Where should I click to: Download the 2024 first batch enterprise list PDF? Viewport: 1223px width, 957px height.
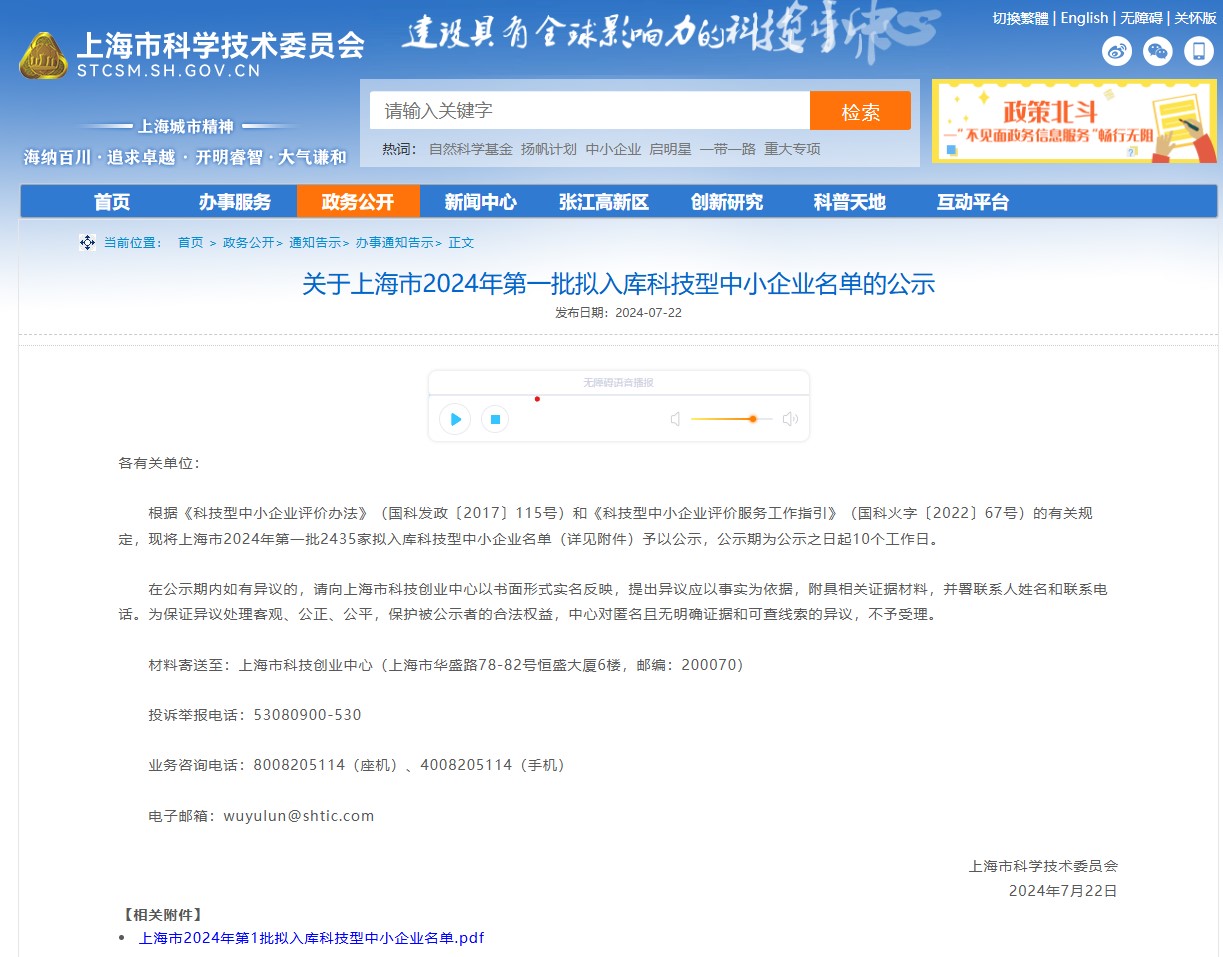310,937
